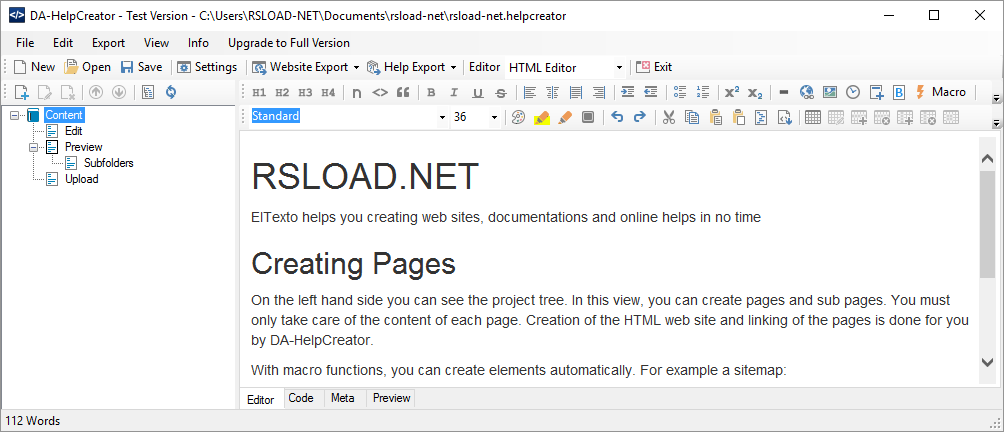This screenshot has width=1004, height=432.
Task: Open the Edit menu
Action: [63, 43]
